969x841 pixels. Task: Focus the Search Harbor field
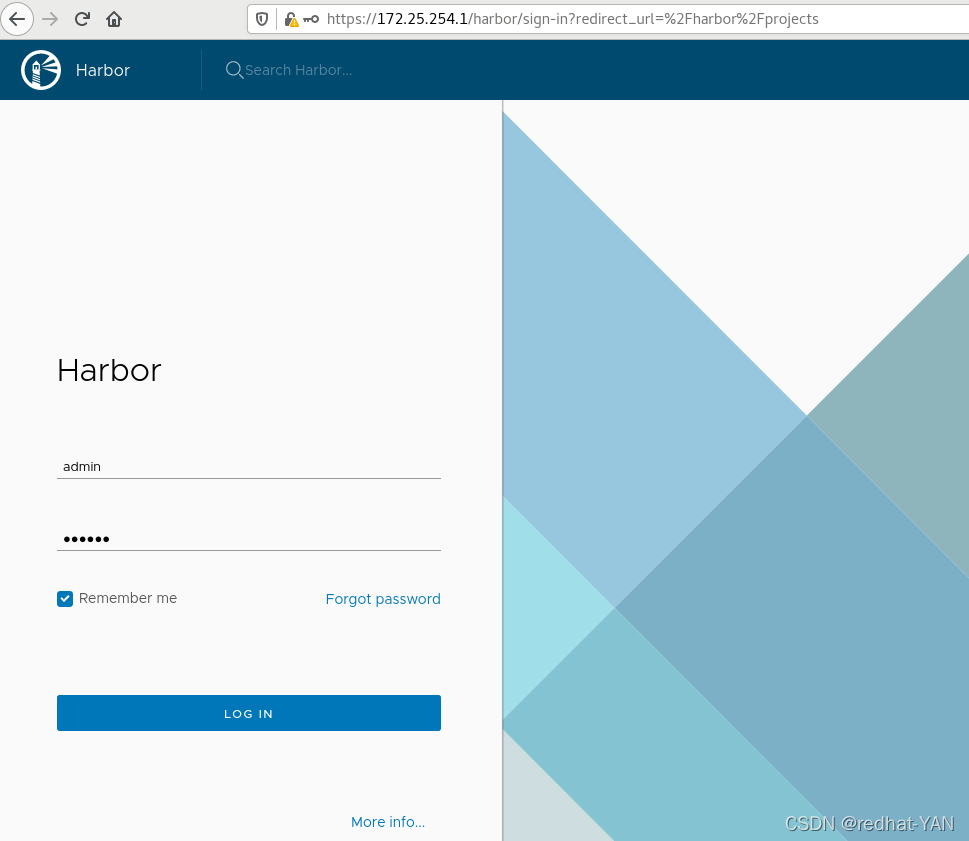[x=298, y=70]
